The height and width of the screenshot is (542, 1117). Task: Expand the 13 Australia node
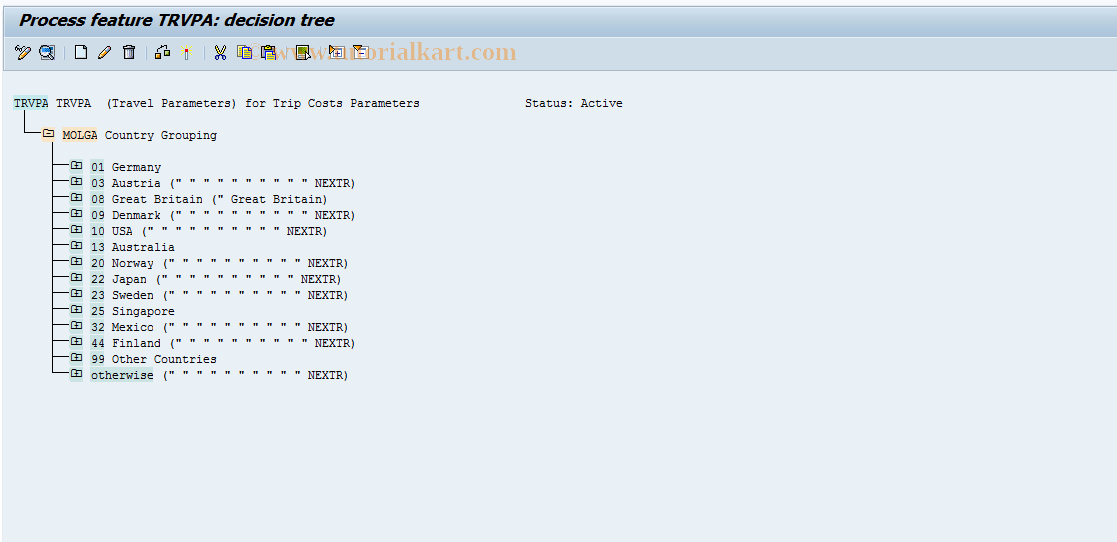tap(76, 246)
